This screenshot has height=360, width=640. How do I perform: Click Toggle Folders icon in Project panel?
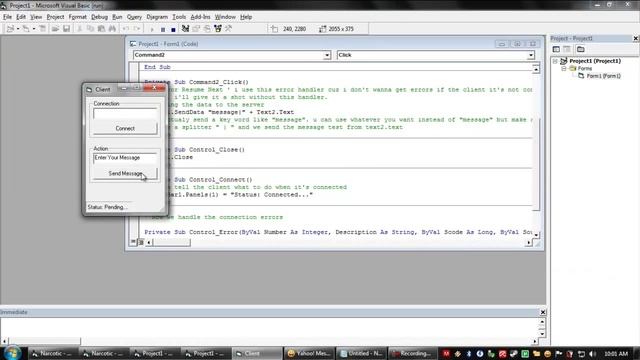click(x=580, y=49)
